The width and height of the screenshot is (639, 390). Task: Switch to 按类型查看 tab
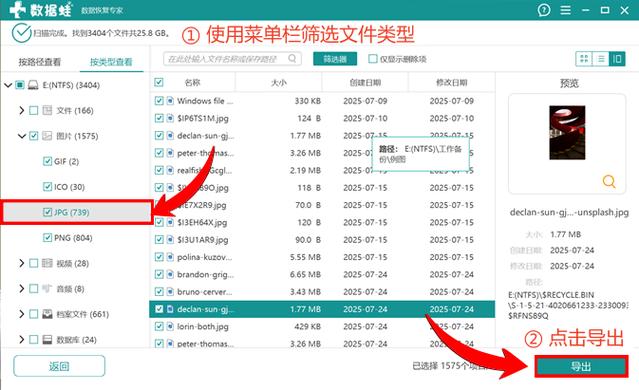click(111, 62)
